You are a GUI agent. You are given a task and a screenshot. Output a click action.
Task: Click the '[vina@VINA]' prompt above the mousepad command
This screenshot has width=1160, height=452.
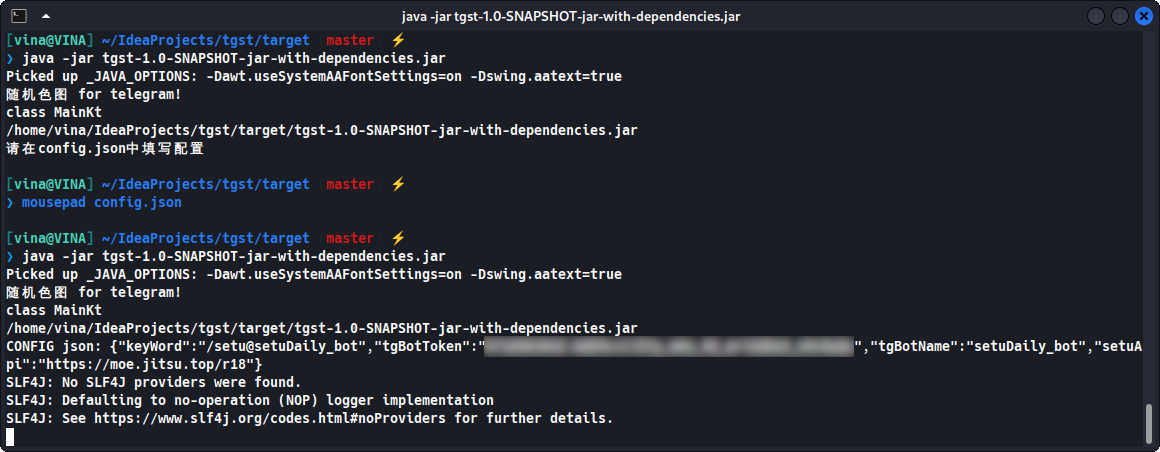click(x=50, y=184)
